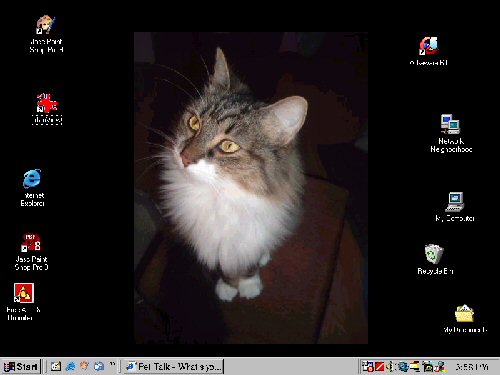The width and height of the screenshot is (500, 375).
Task: Open the volume speaker tray icon
Action: [x=390, y=367]
